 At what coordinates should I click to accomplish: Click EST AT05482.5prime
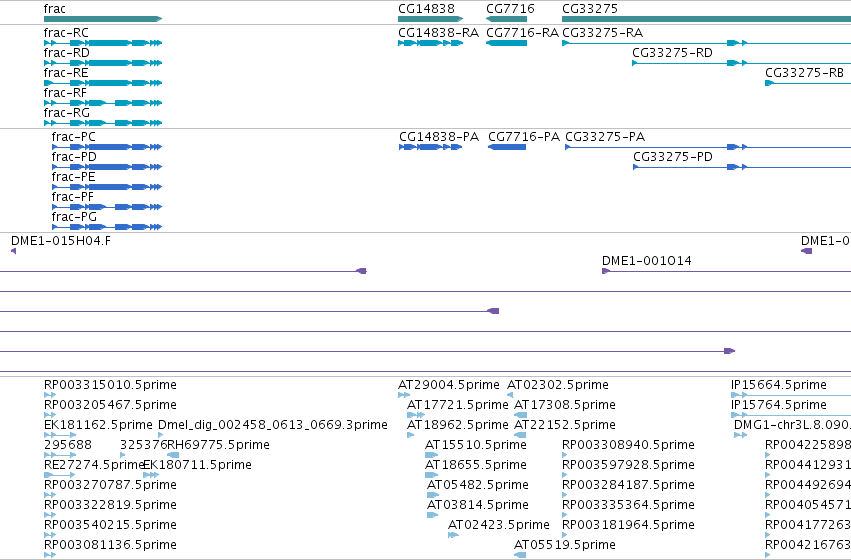433,495
